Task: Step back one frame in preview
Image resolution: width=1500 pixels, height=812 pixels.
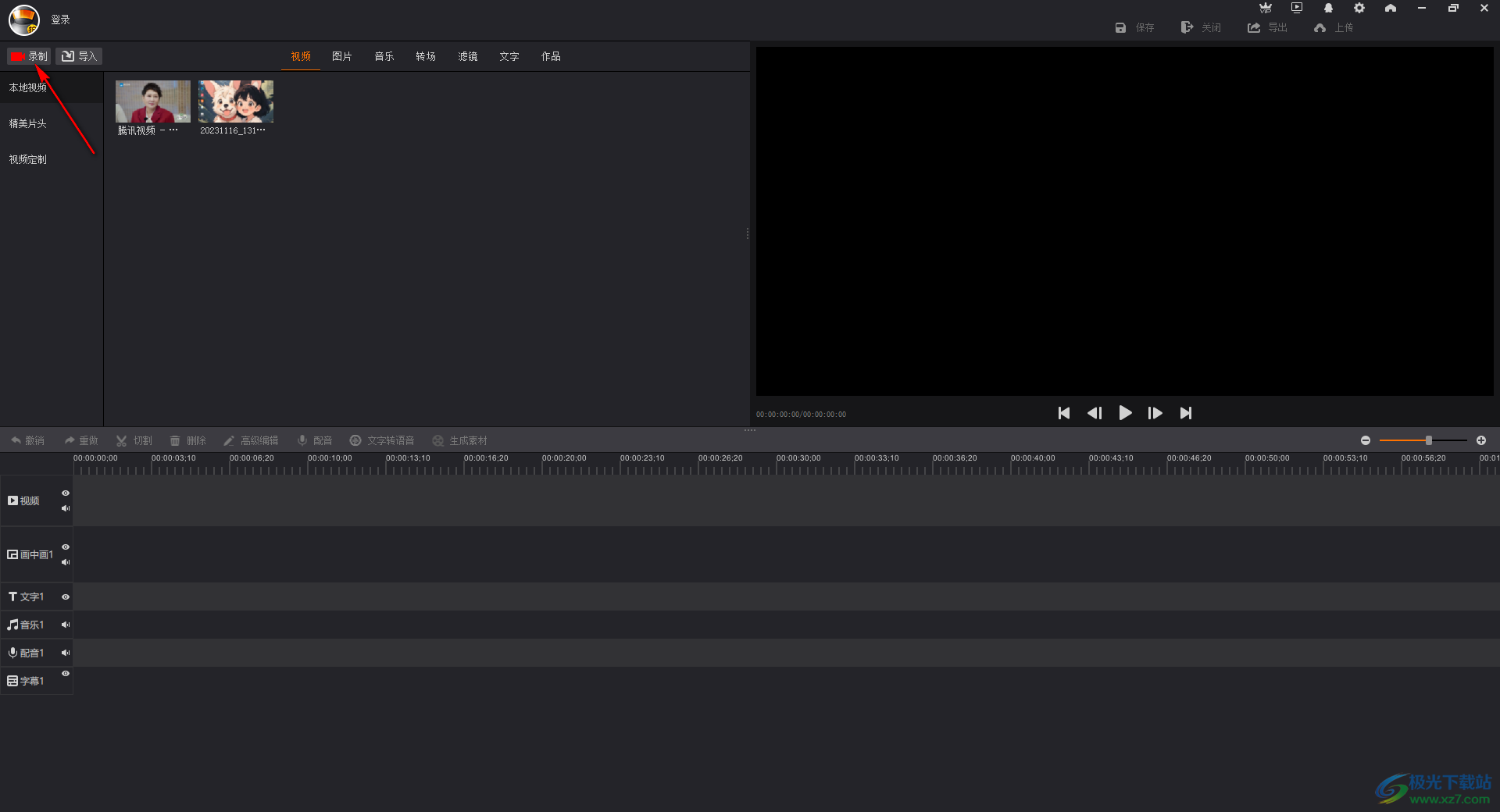Action: (1095, 413)
